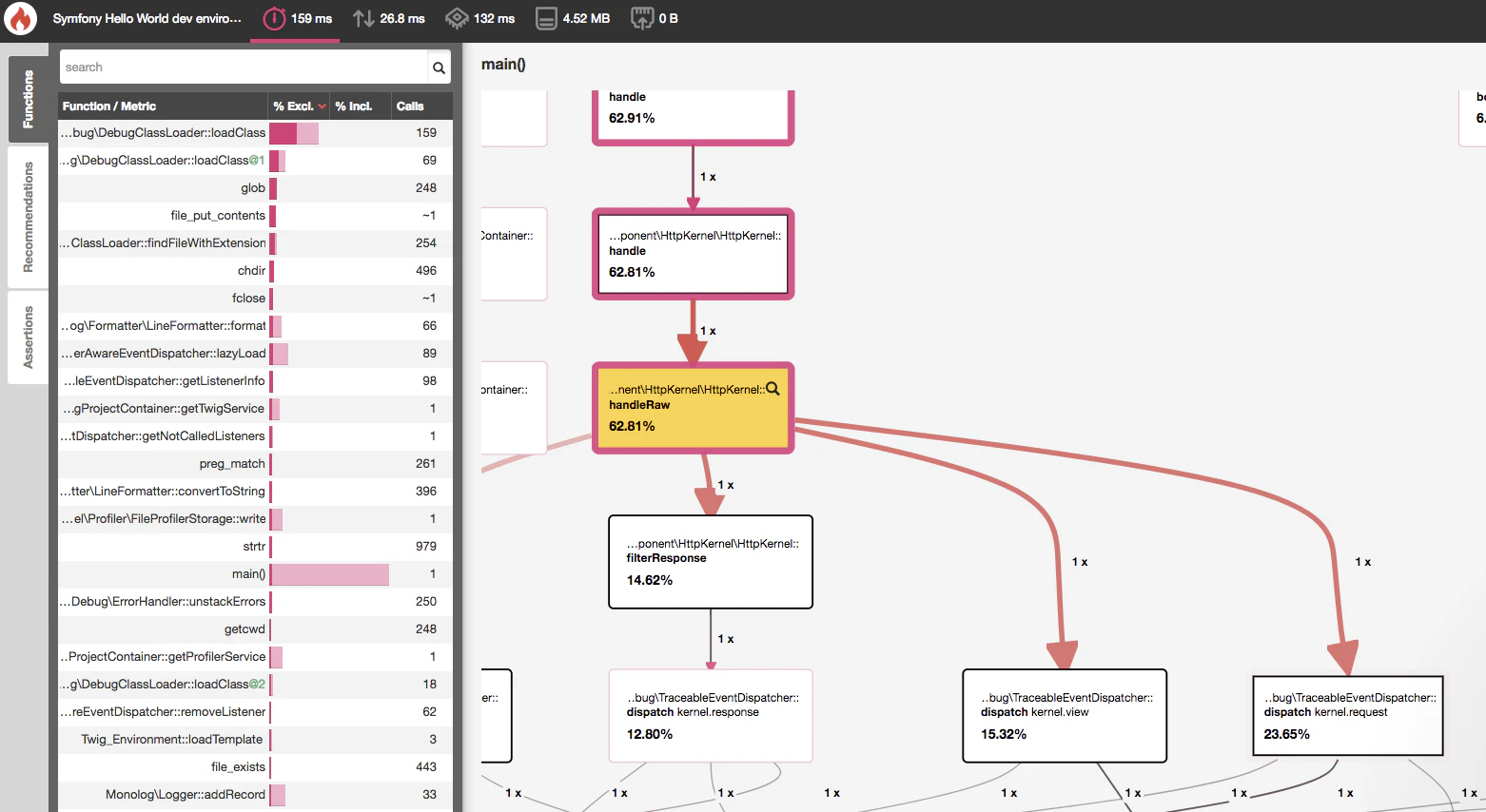Click the dispatch kernel.request 23.65% node

point(1348,716)
